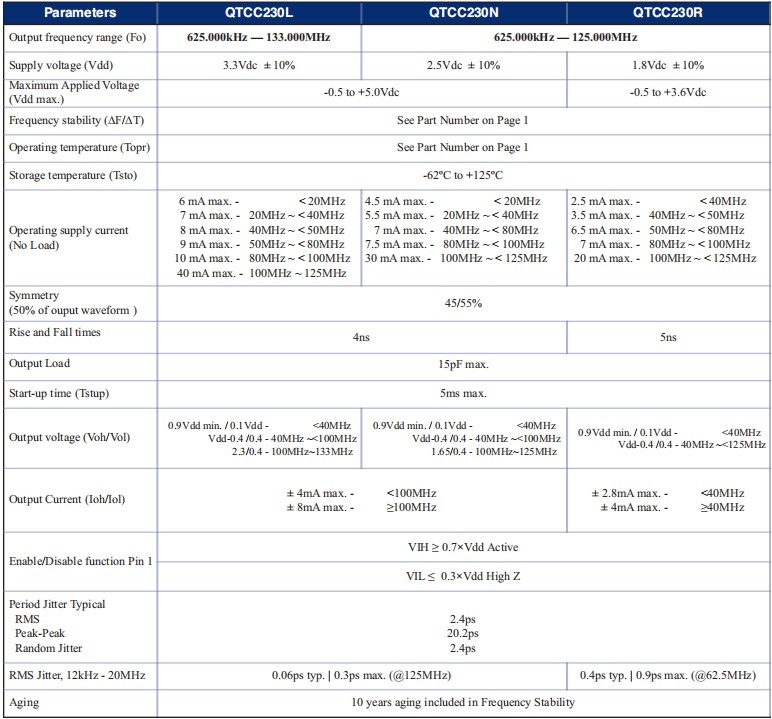This screenshot has height=719, width=772.
Task: Select the QTCC230N column header
Action: pos(463,13)
